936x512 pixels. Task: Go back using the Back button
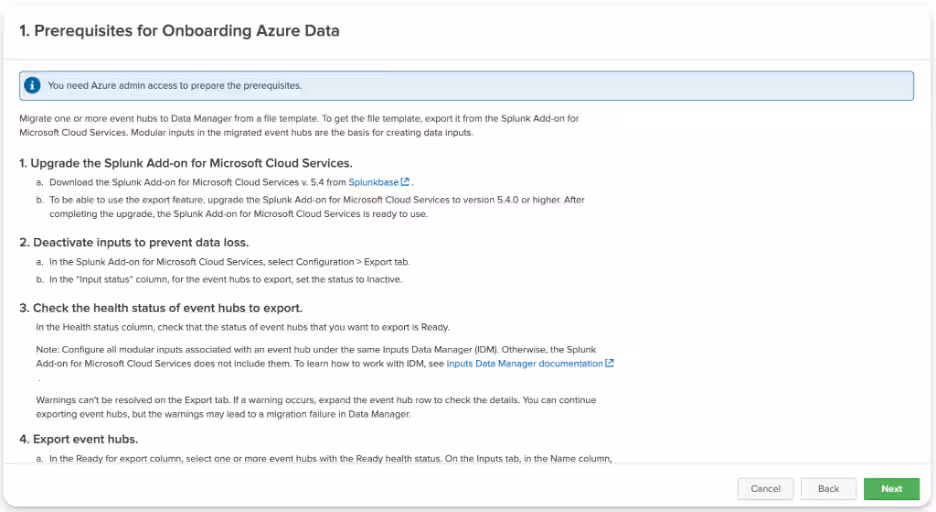[828, 489]
